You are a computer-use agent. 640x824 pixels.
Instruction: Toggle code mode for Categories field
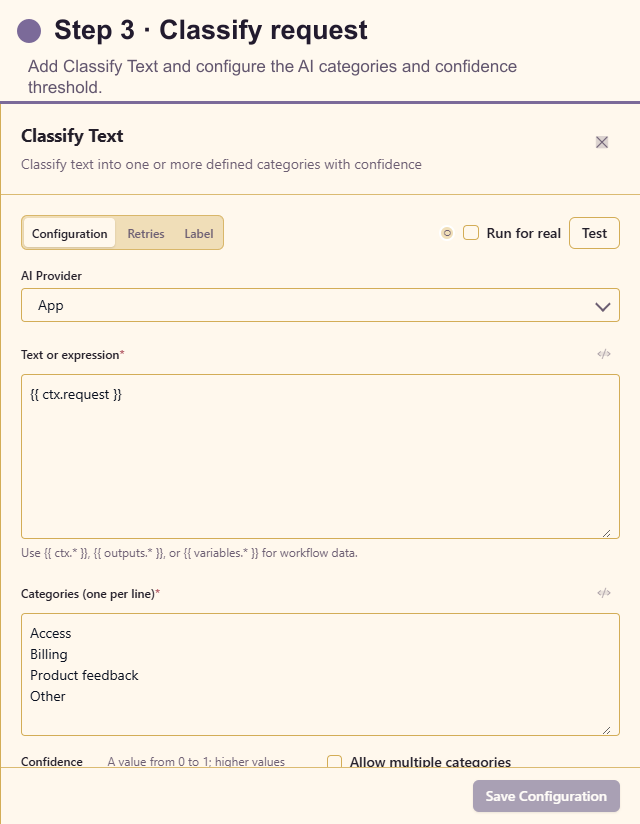604,593
